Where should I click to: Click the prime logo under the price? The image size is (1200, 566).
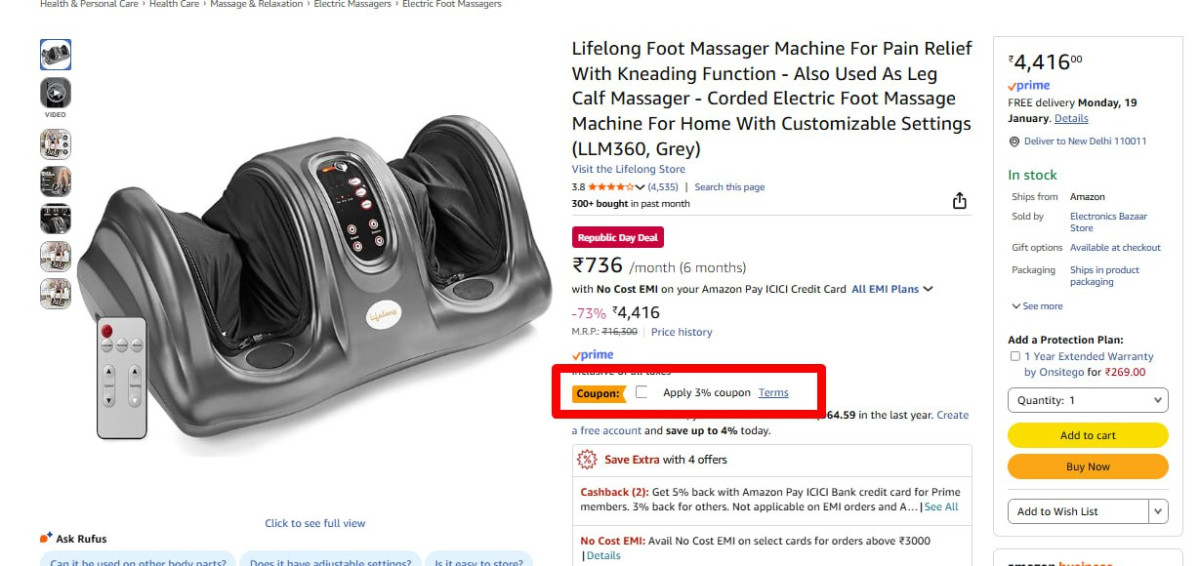pos(593,355)
